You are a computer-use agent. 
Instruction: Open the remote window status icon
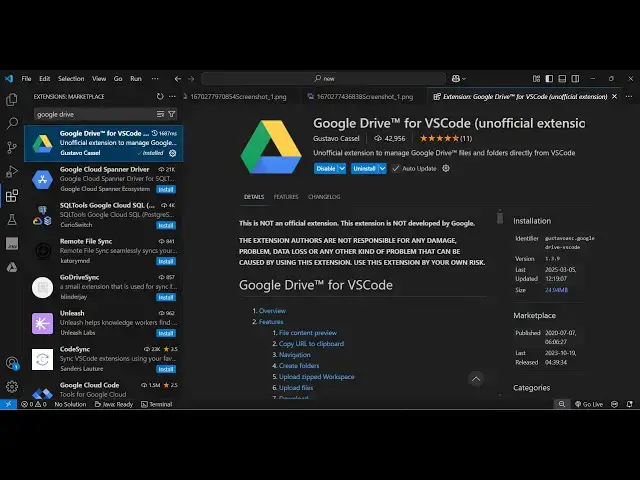[x=8, y=404]
